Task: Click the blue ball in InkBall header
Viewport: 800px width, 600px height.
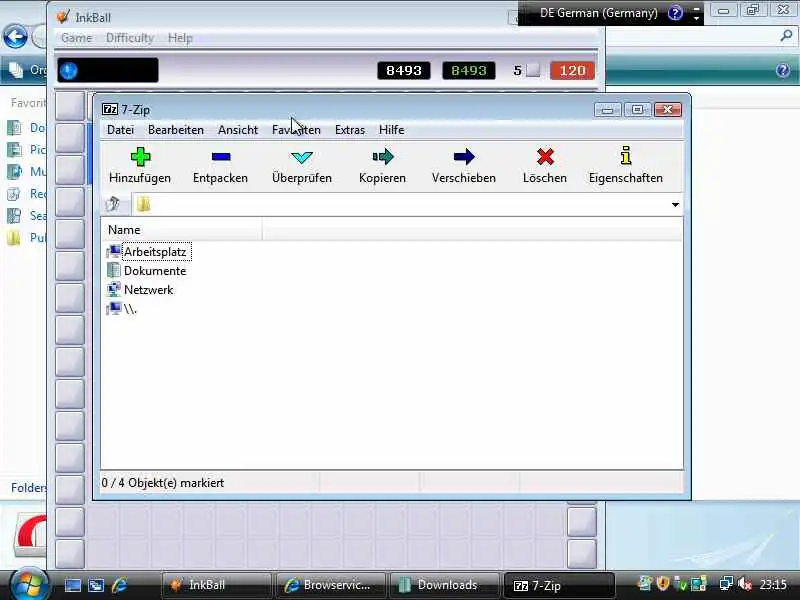Action: [68, 70]
